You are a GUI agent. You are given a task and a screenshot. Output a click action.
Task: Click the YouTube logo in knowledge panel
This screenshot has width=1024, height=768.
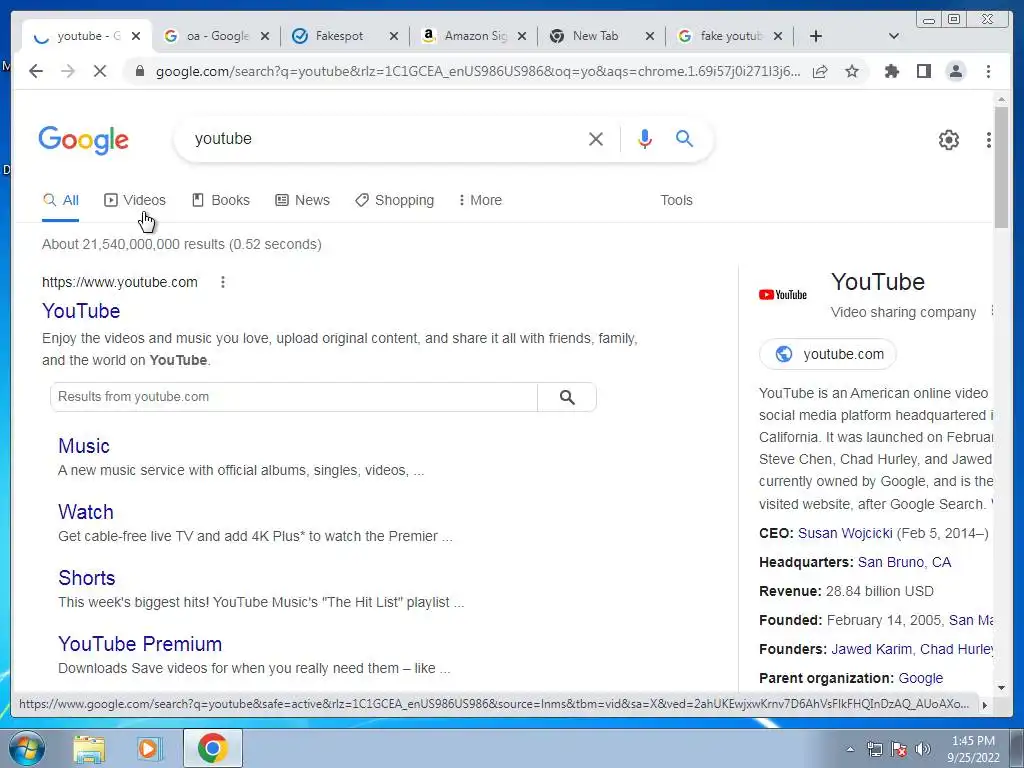[x=783, y=295]
